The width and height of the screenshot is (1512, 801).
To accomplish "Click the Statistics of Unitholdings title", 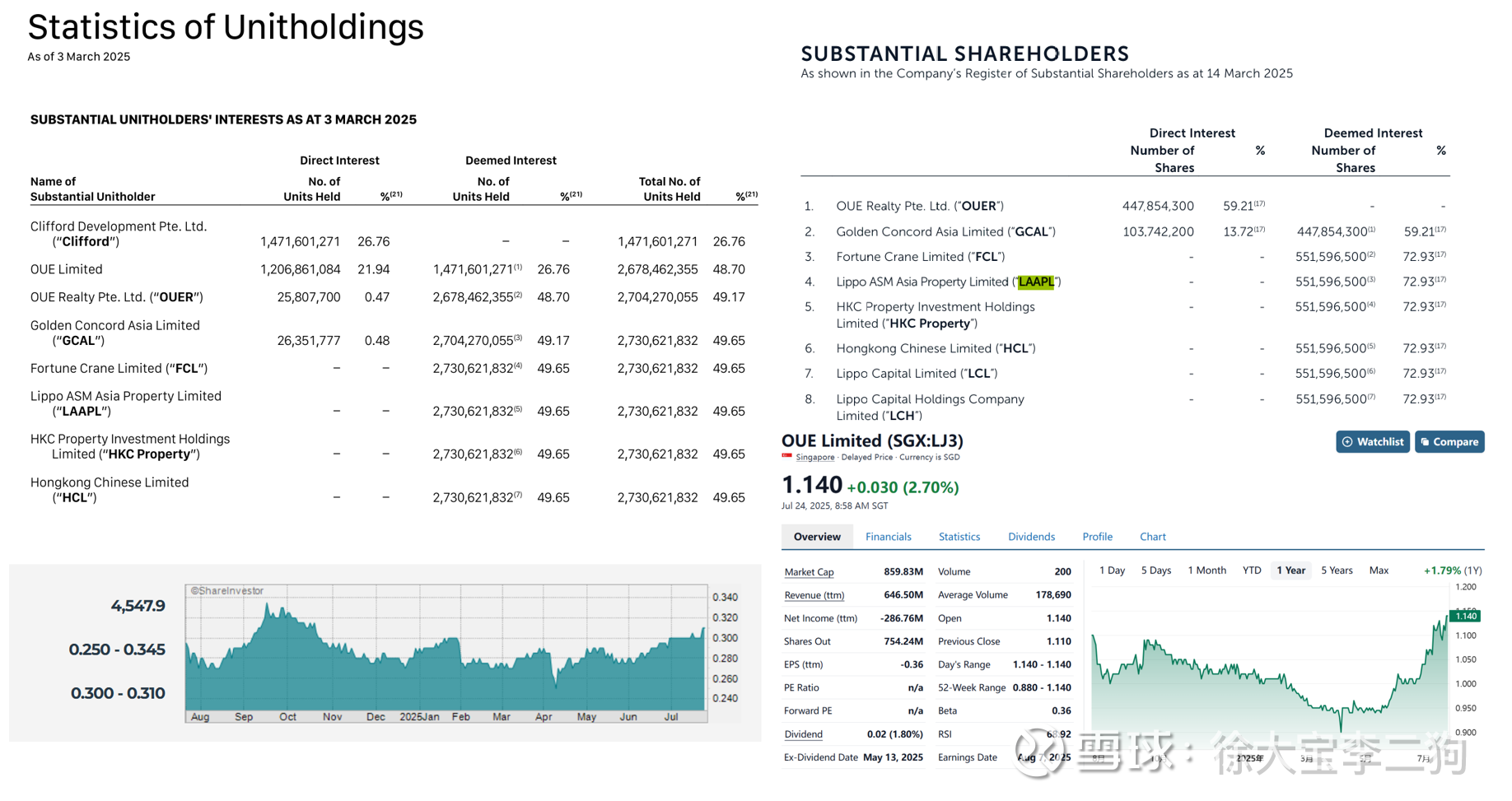I will tap(226, 26).
